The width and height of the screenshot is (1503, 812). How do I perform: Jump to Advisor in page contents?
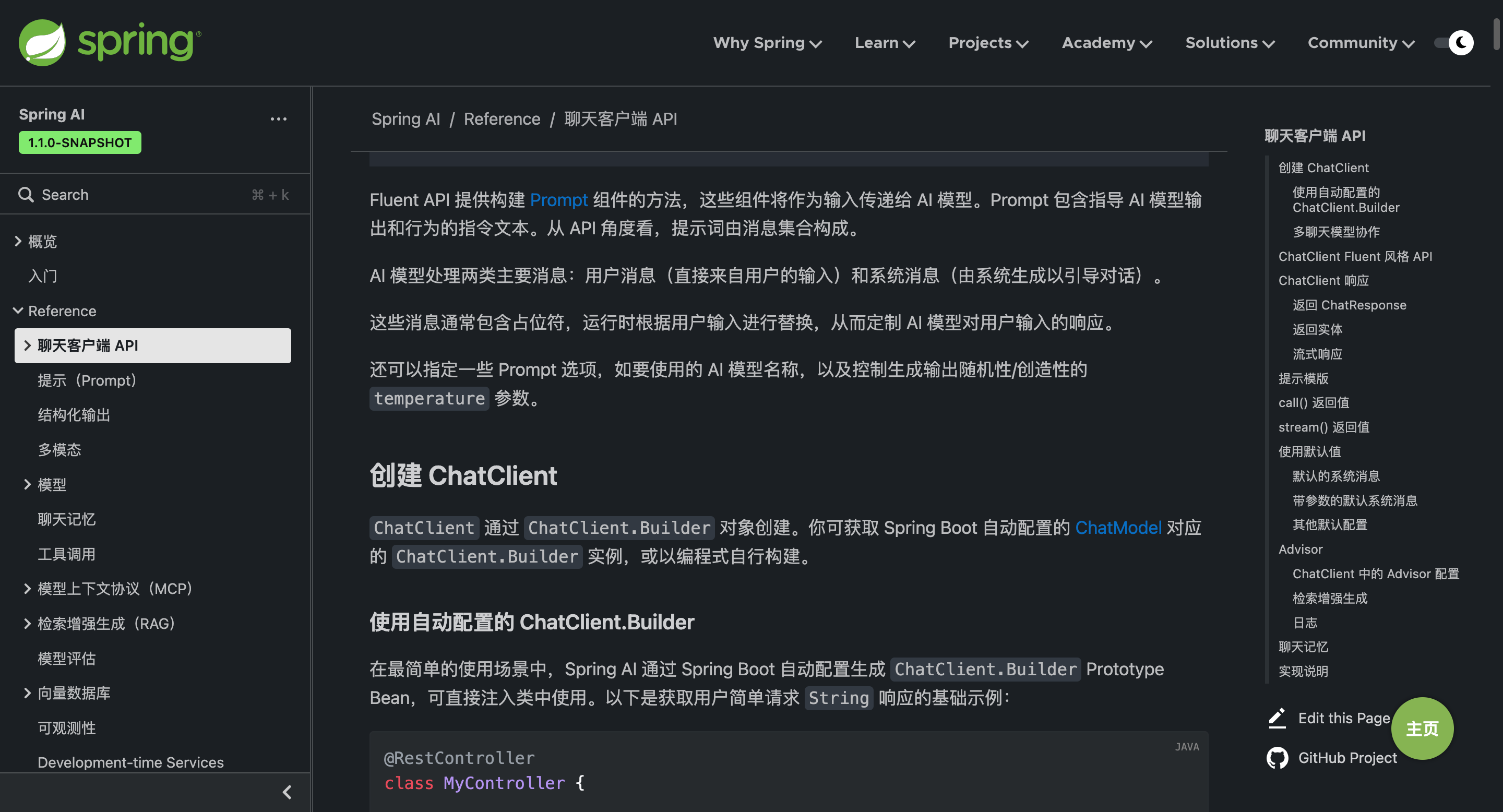click(1301, 548)
